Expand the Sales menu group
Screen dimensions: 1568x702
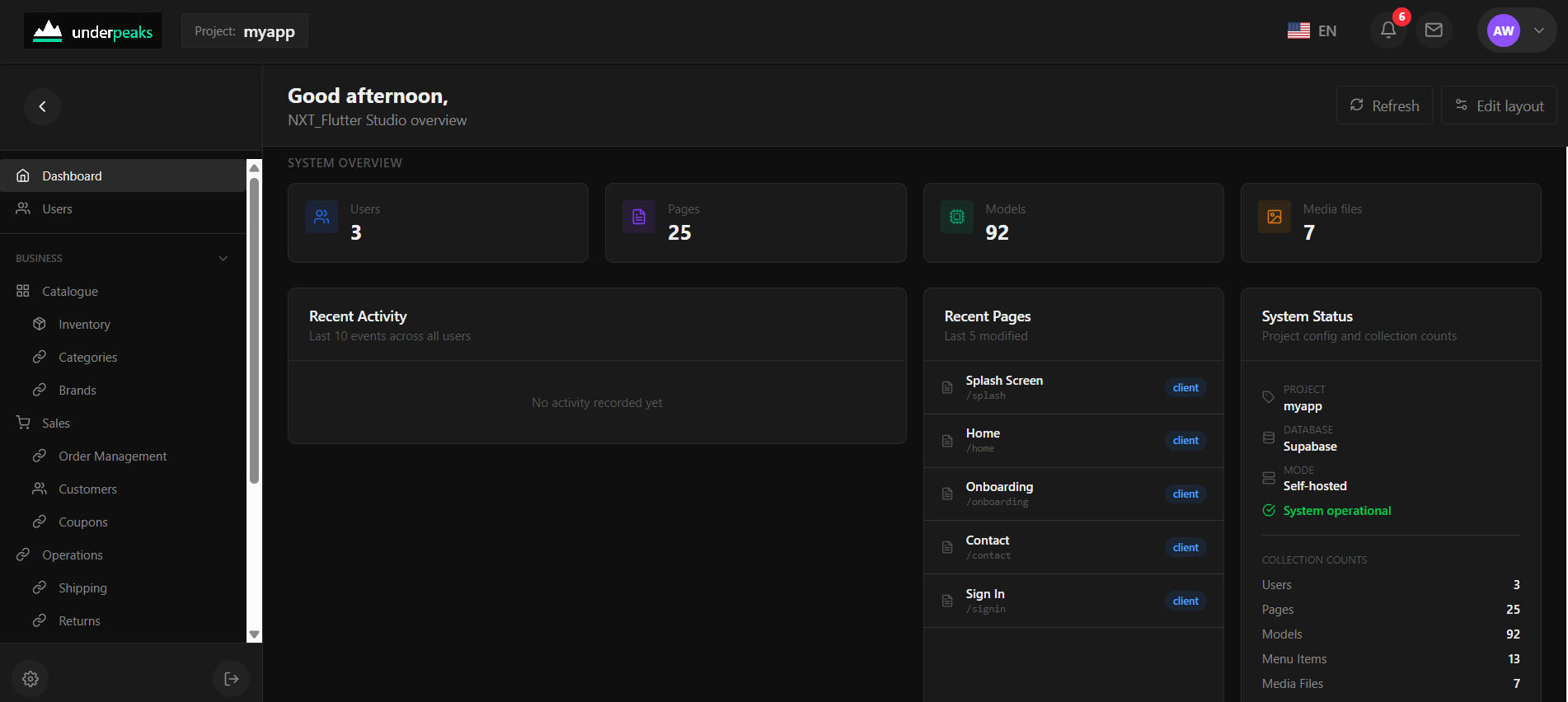pyautogui.click(x=123, y=423)
